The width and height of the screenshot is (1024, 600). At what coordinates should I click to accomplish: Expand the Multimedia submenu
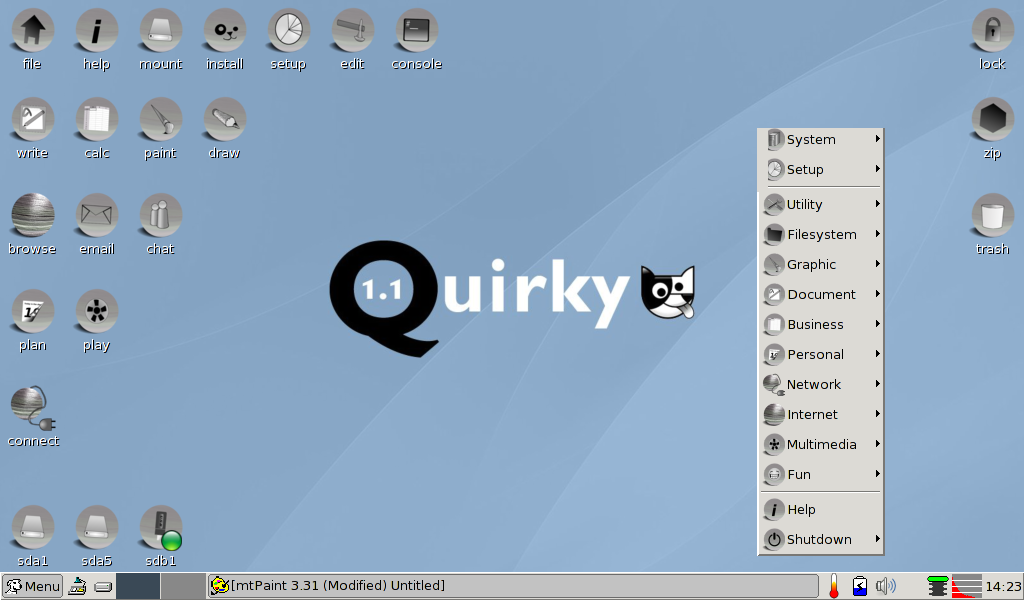[x=821, y=445]
